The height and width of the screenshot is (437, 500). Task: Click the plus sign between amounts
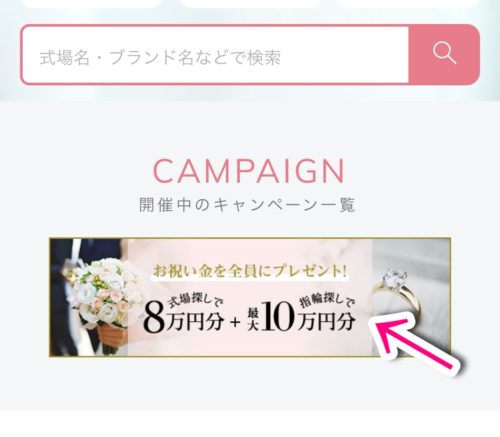pos(235,322)
